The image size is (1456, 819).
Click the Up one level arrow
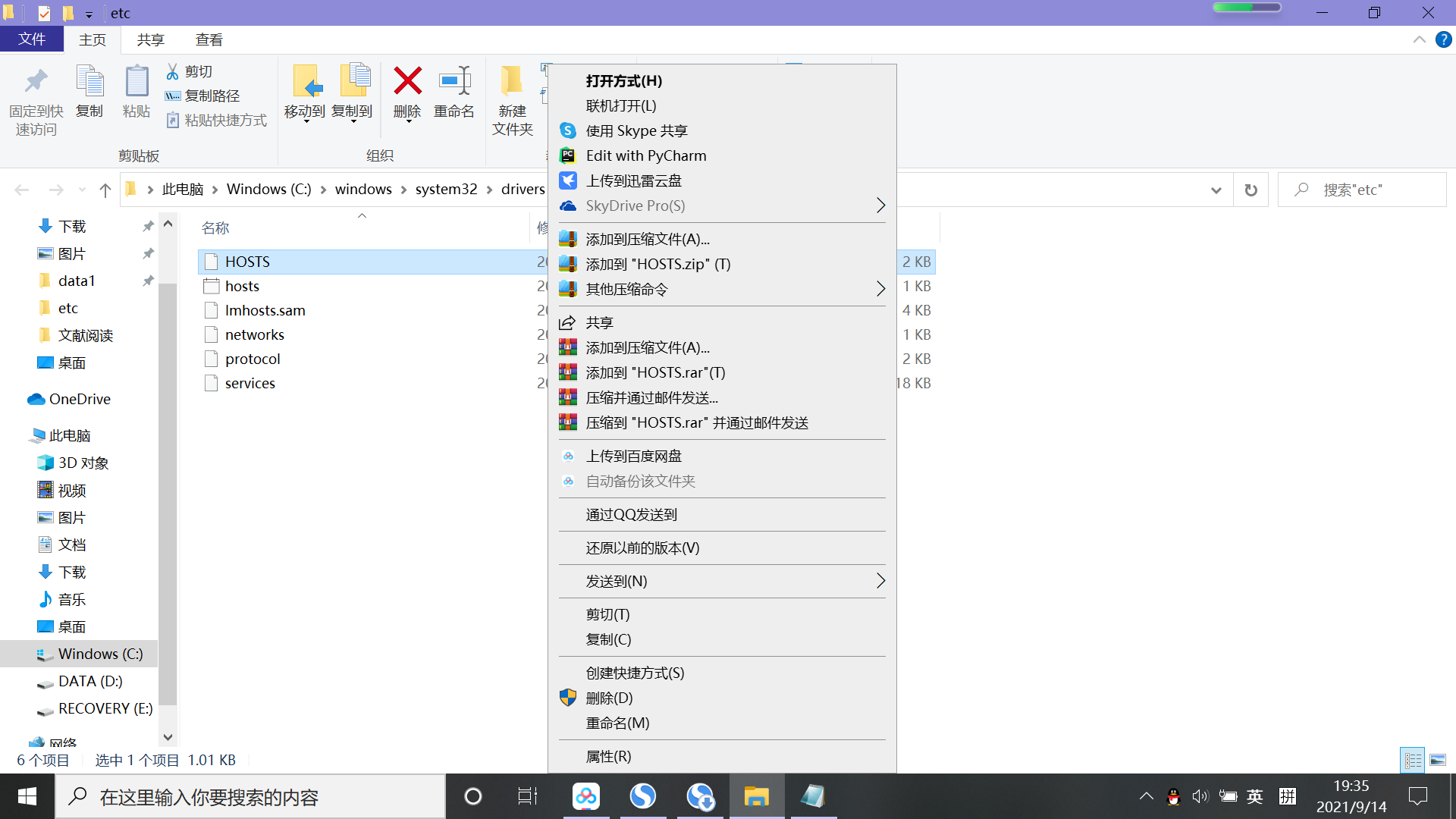point(105,190)
